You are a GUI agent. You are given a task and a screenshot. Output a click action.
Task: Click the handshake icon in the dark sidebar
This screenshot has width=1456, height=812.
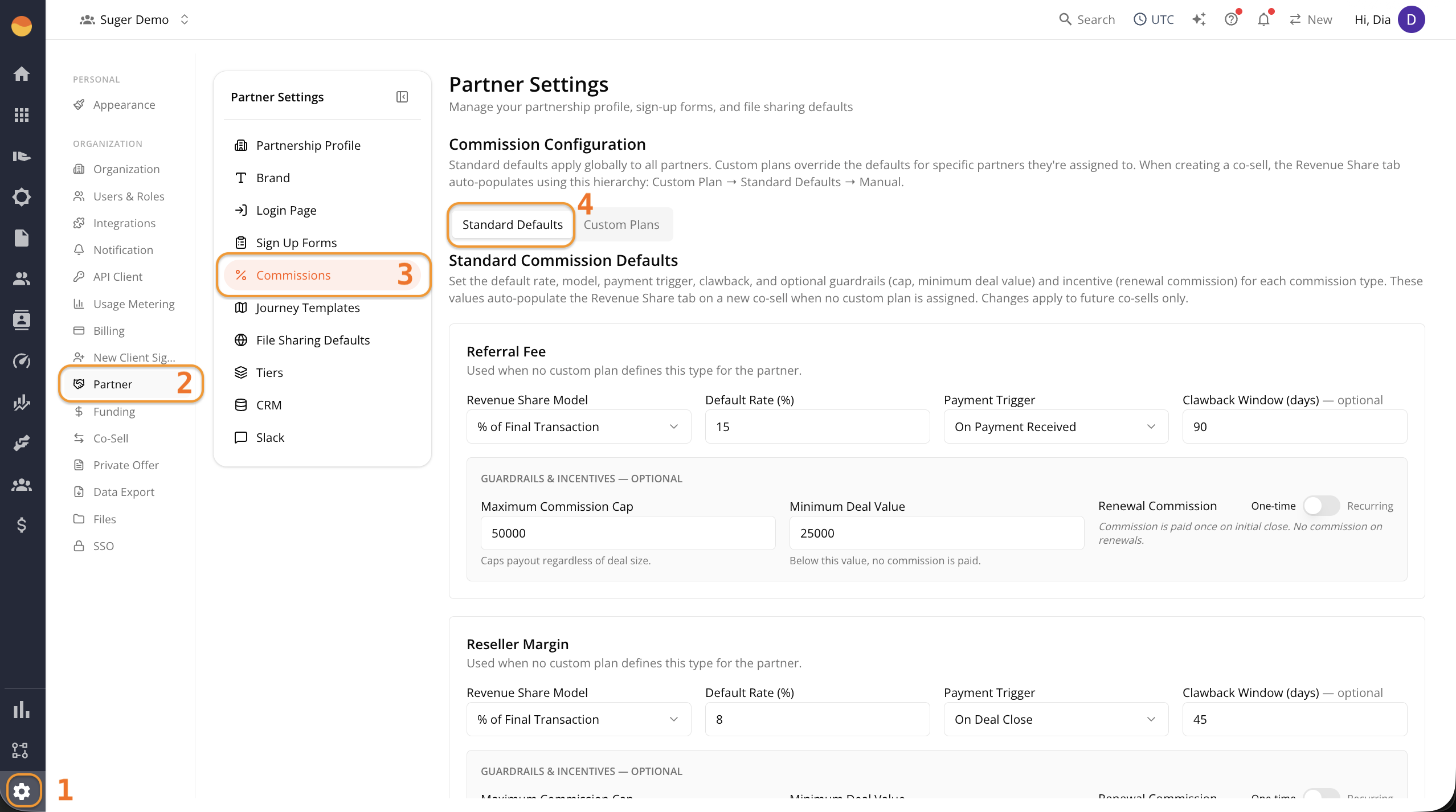coord(22,443)
